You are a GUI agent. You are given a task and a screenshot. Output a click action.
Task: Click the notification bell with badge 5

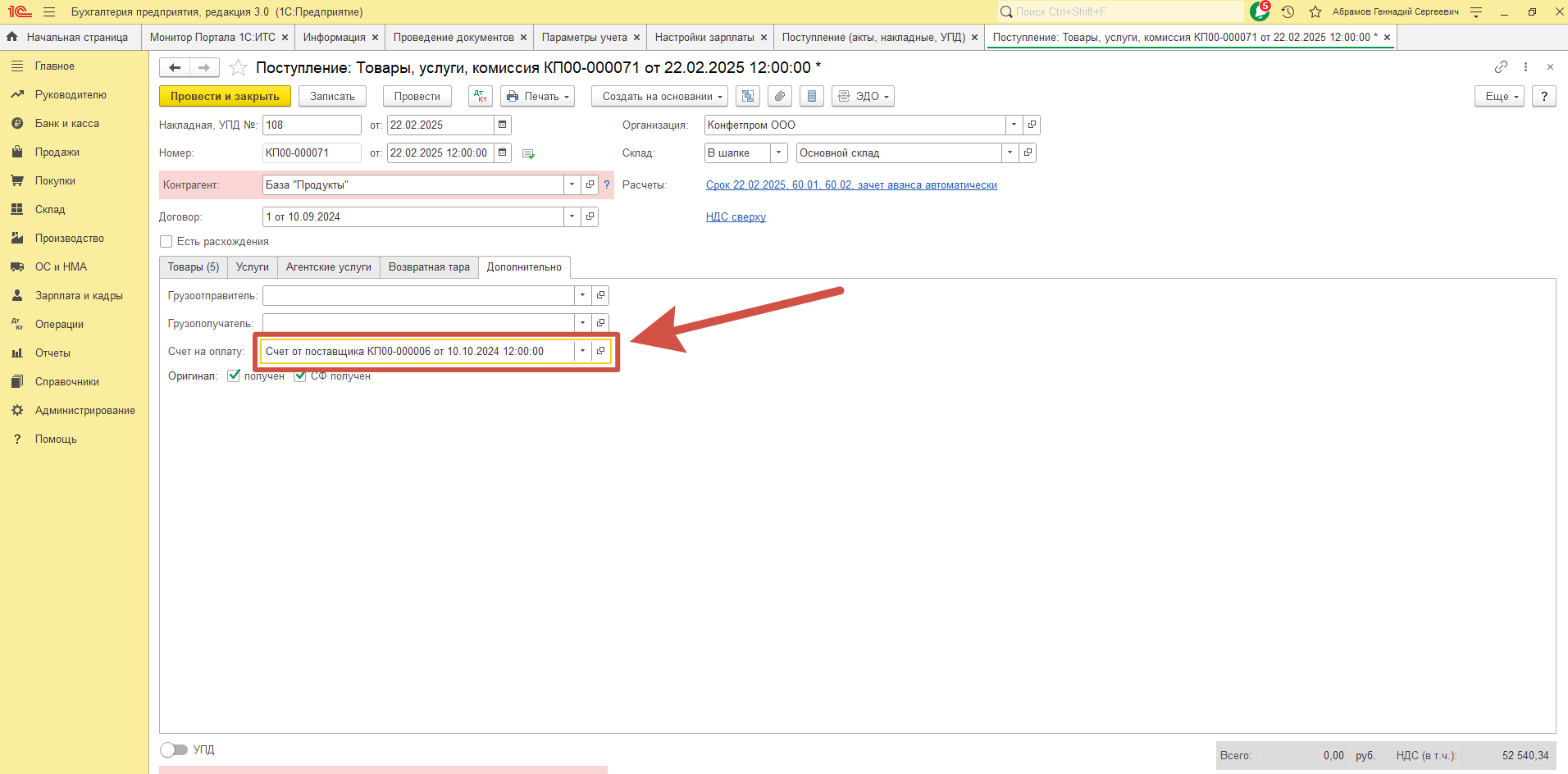pyautogui.click(x=1260, y=11)
